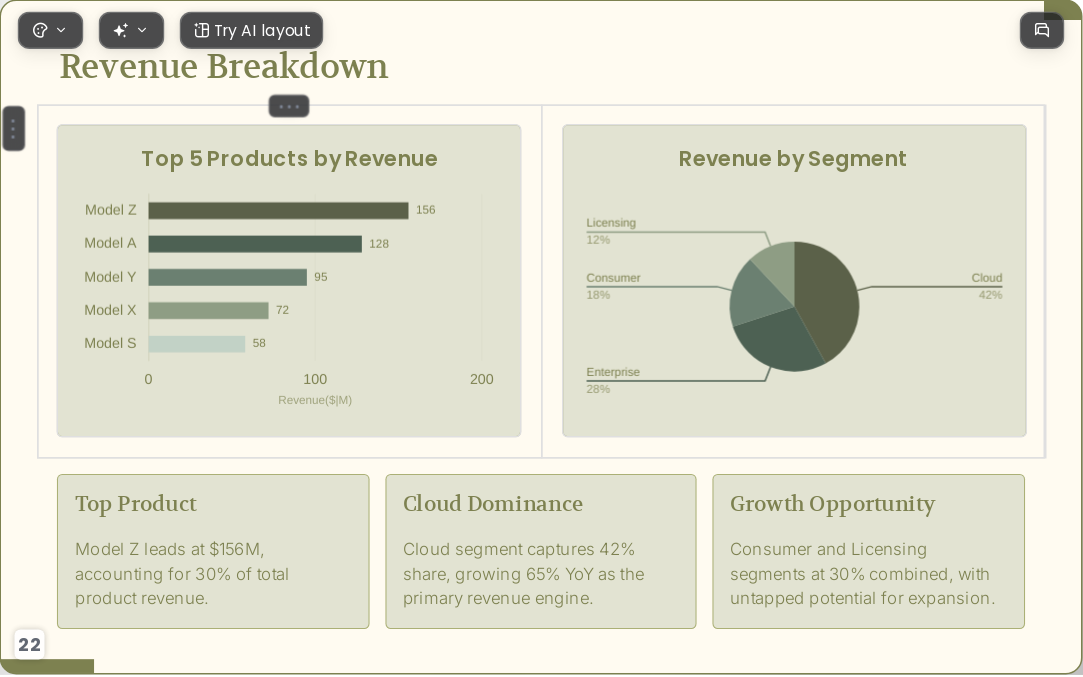Click the Model Y bar
This screenshot has height=677, width=1083.
pos(227,277)
